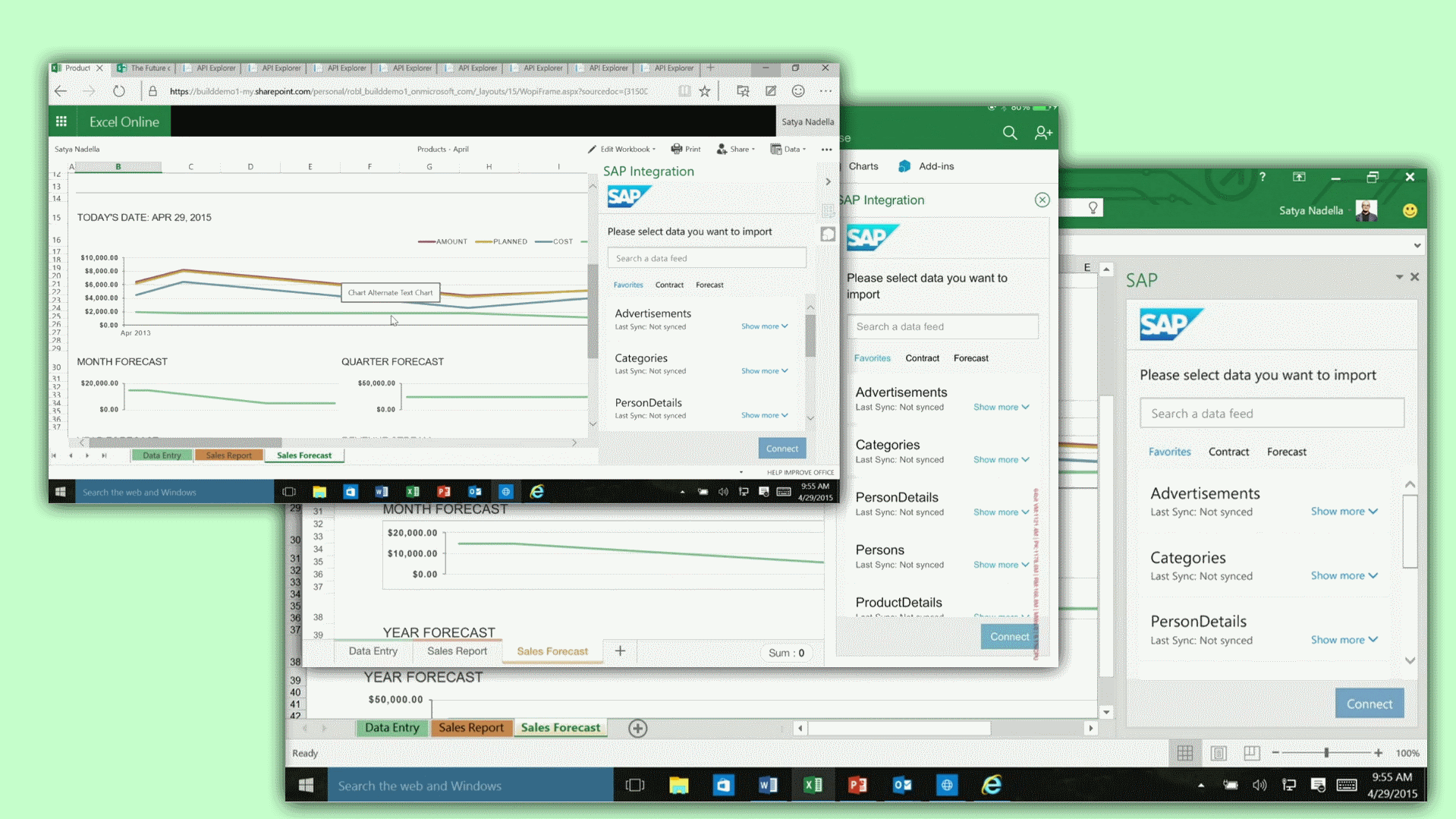Click Help Improve Office link

800,472
